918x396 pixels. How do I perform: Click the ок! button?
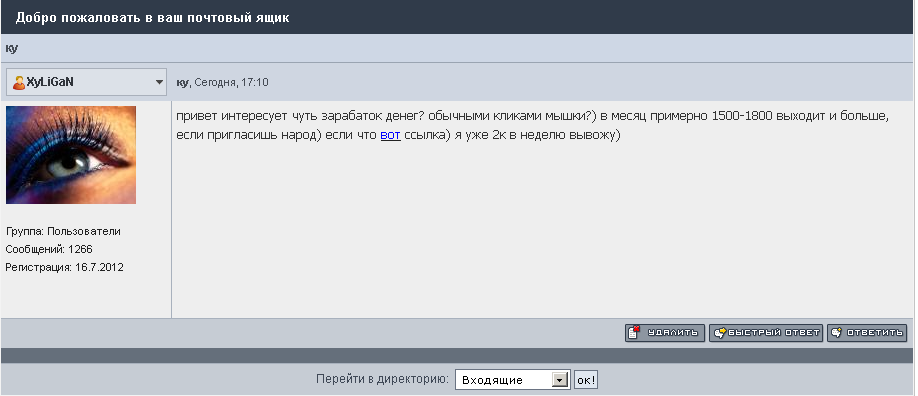coord(585,380)
